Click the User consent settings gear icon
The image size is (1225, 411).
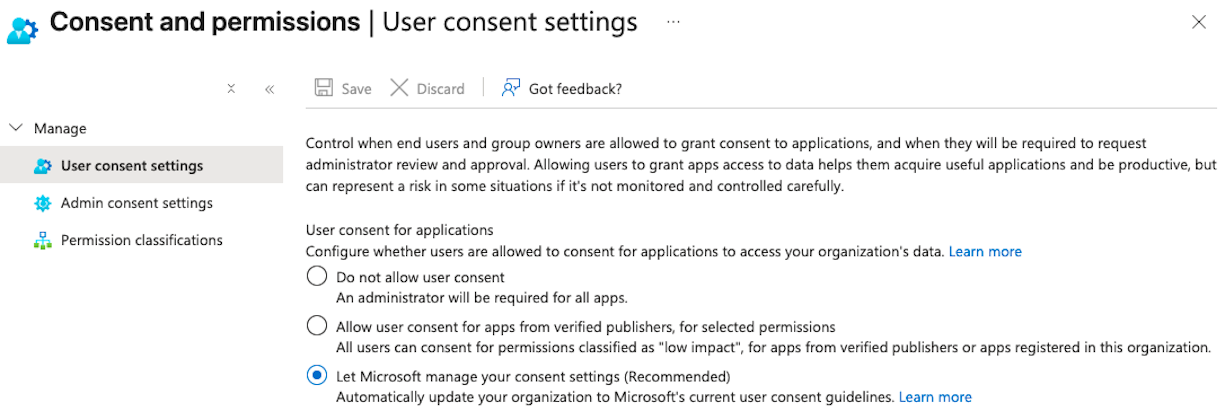[x=42, y=166]
